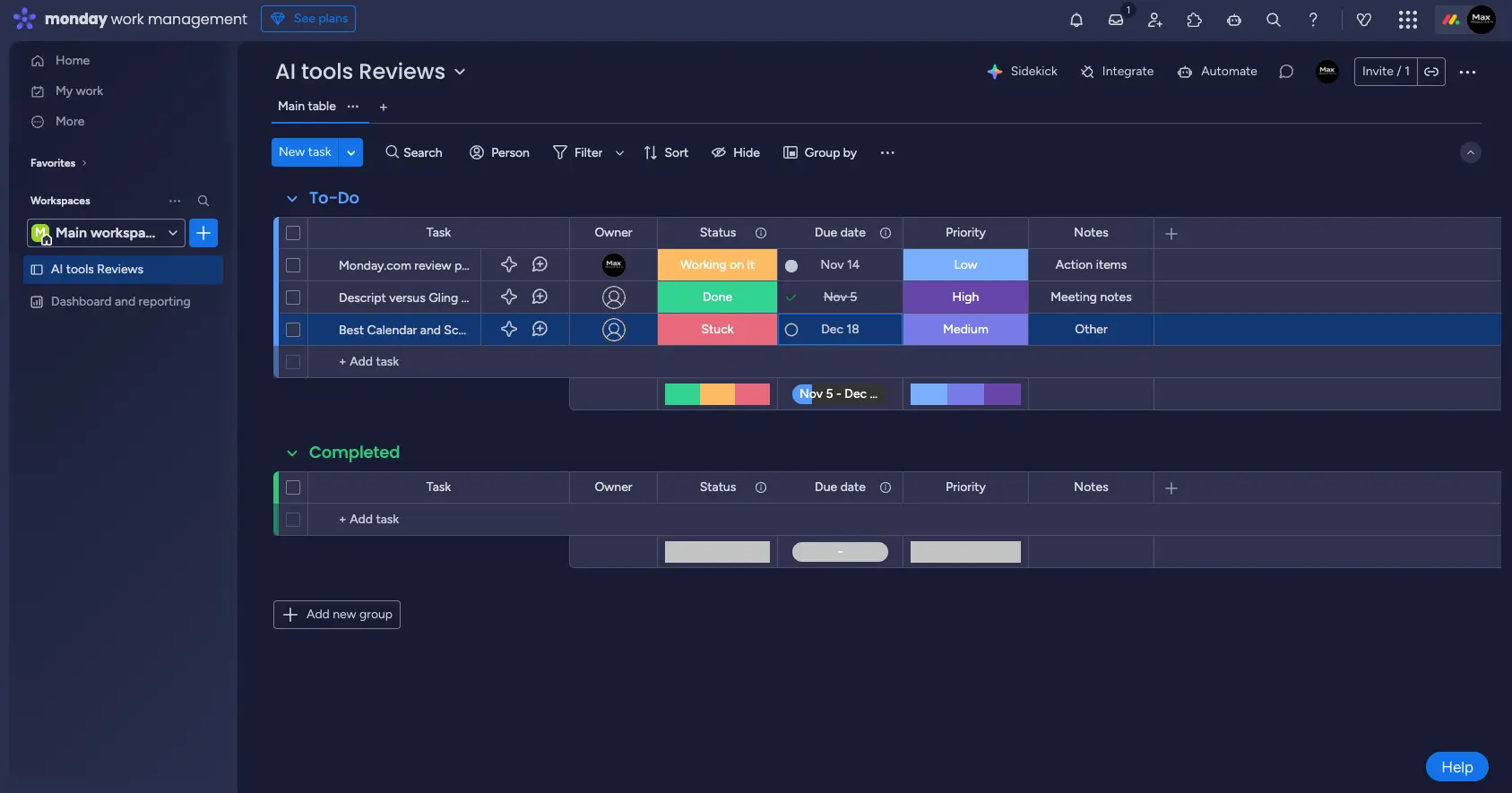Add a new column in the To-Do table
The image size is (1512, 793).
(1171, 233)
